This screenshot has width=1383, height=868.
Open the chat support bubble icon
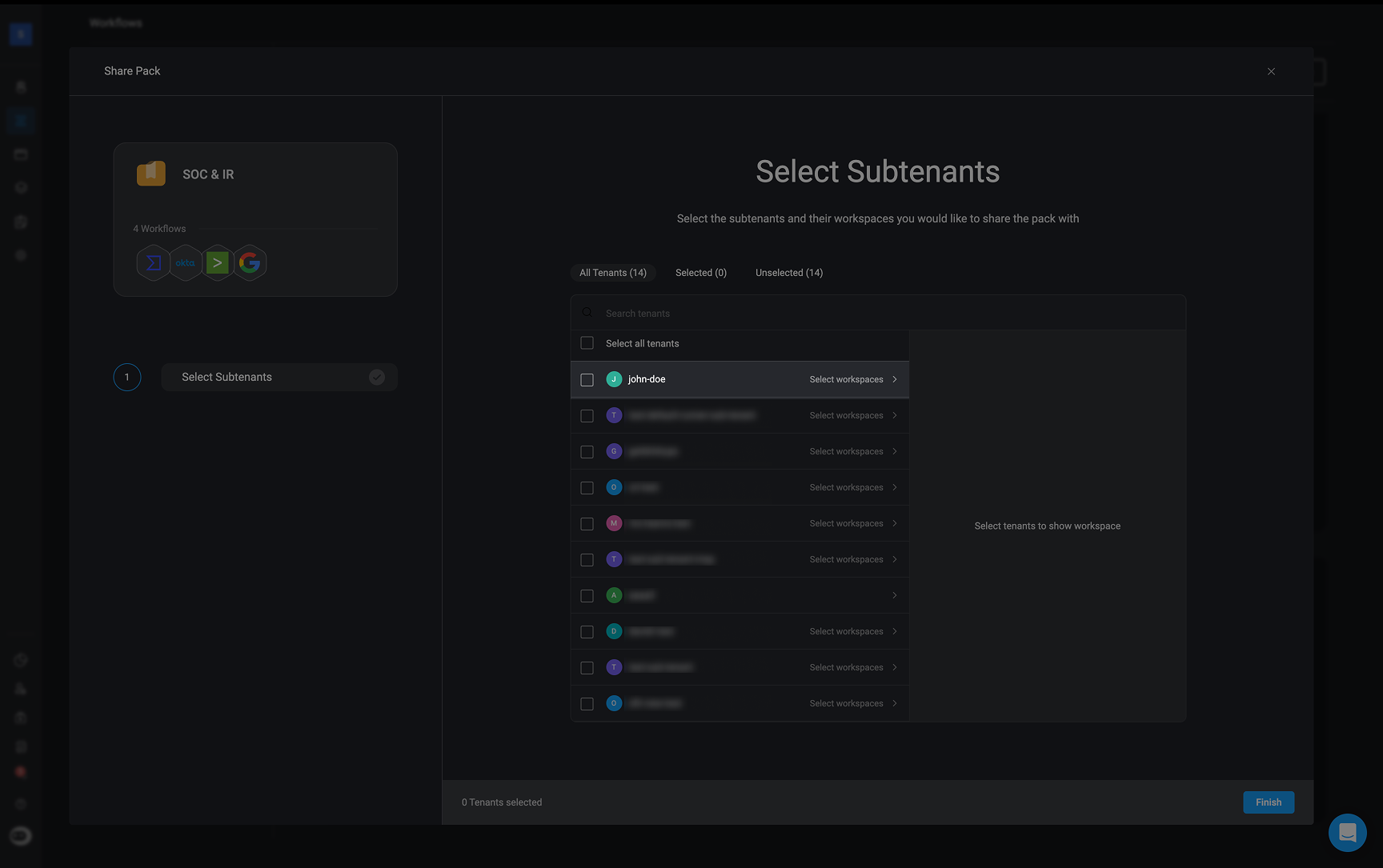tap(1348, 833)
